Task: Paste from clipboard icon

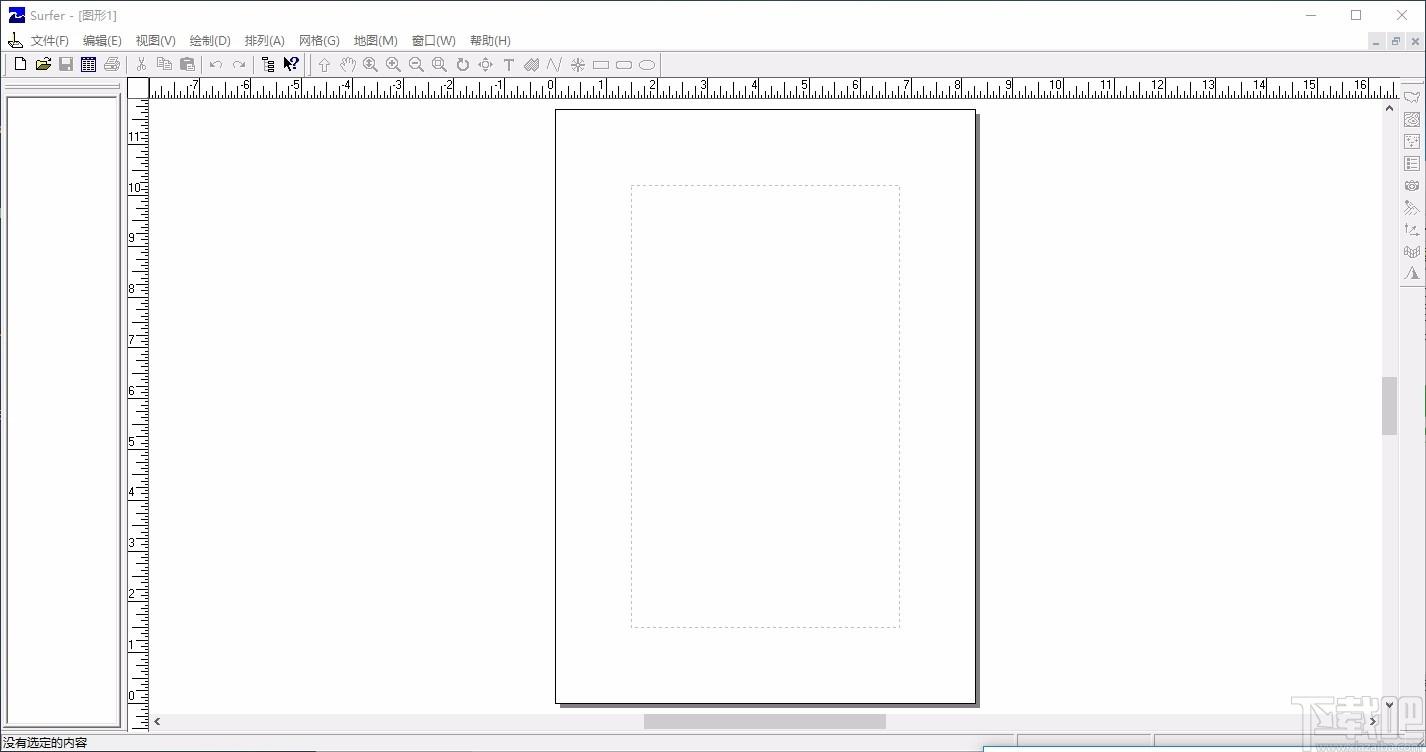Action: [x=187, y=64]
